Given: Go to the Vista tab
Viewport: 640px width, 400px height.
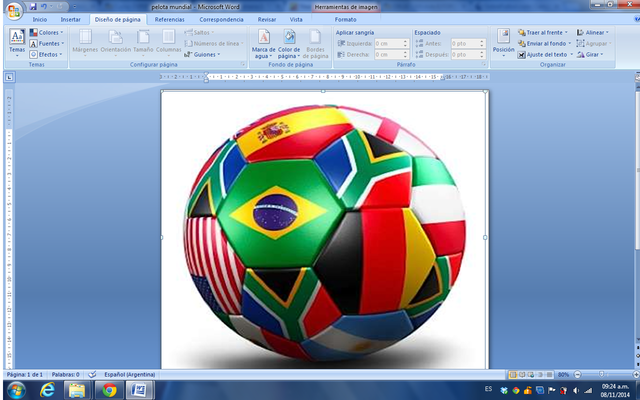Looking at the screenshot, I should click(296, 19).
